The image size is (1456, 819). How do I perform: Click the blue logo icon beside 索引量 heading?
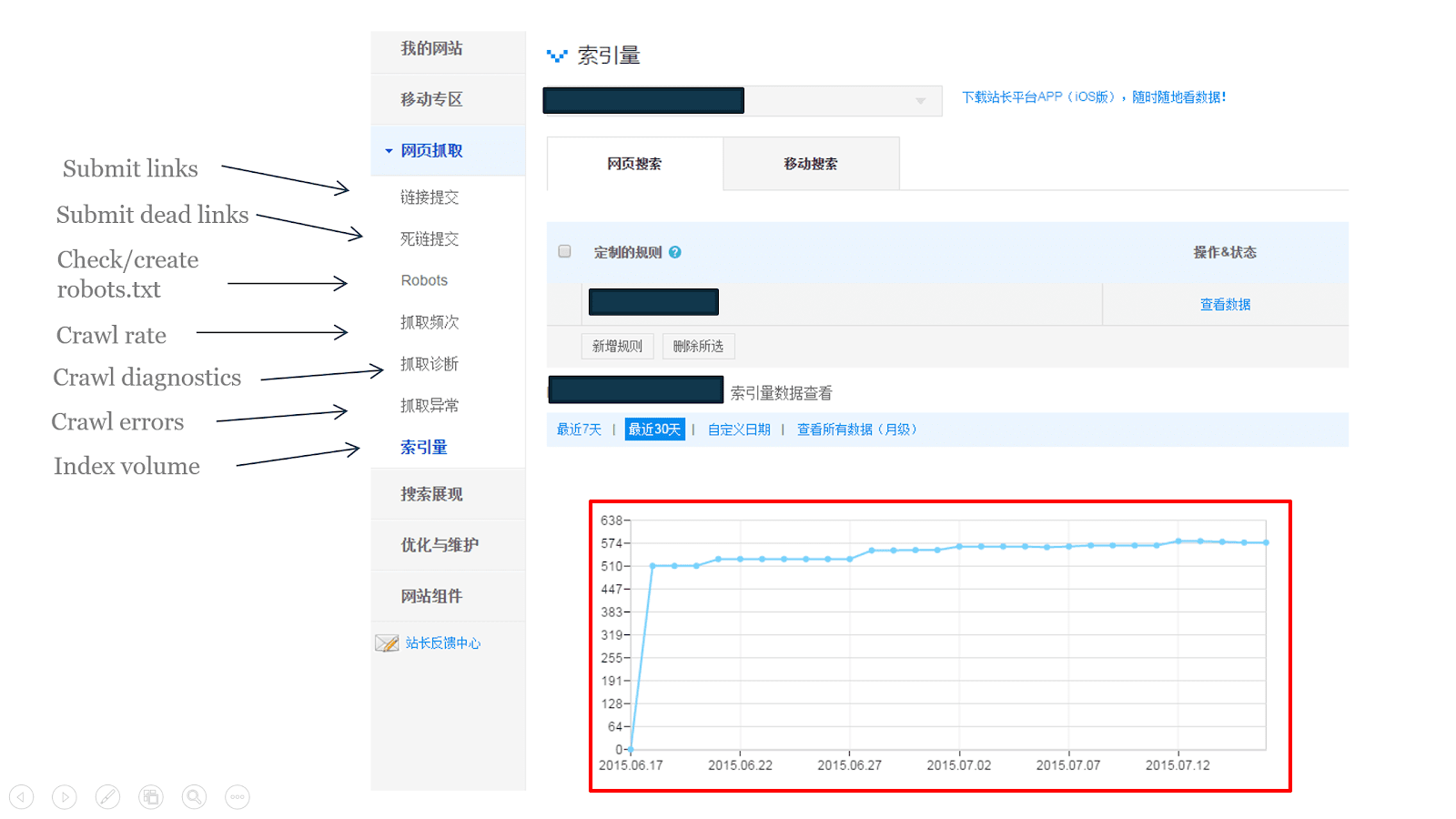point(557,56)
